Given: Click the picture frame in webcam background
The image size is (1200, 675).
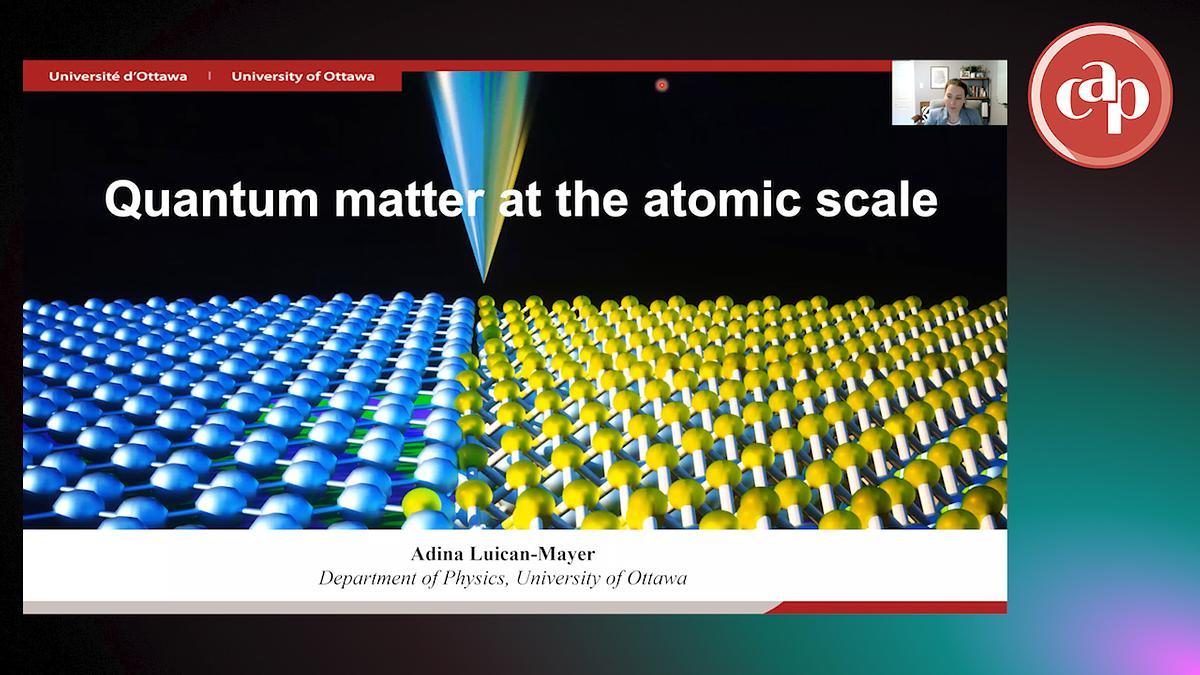Looking at the screenshot, I should (938, 76).
